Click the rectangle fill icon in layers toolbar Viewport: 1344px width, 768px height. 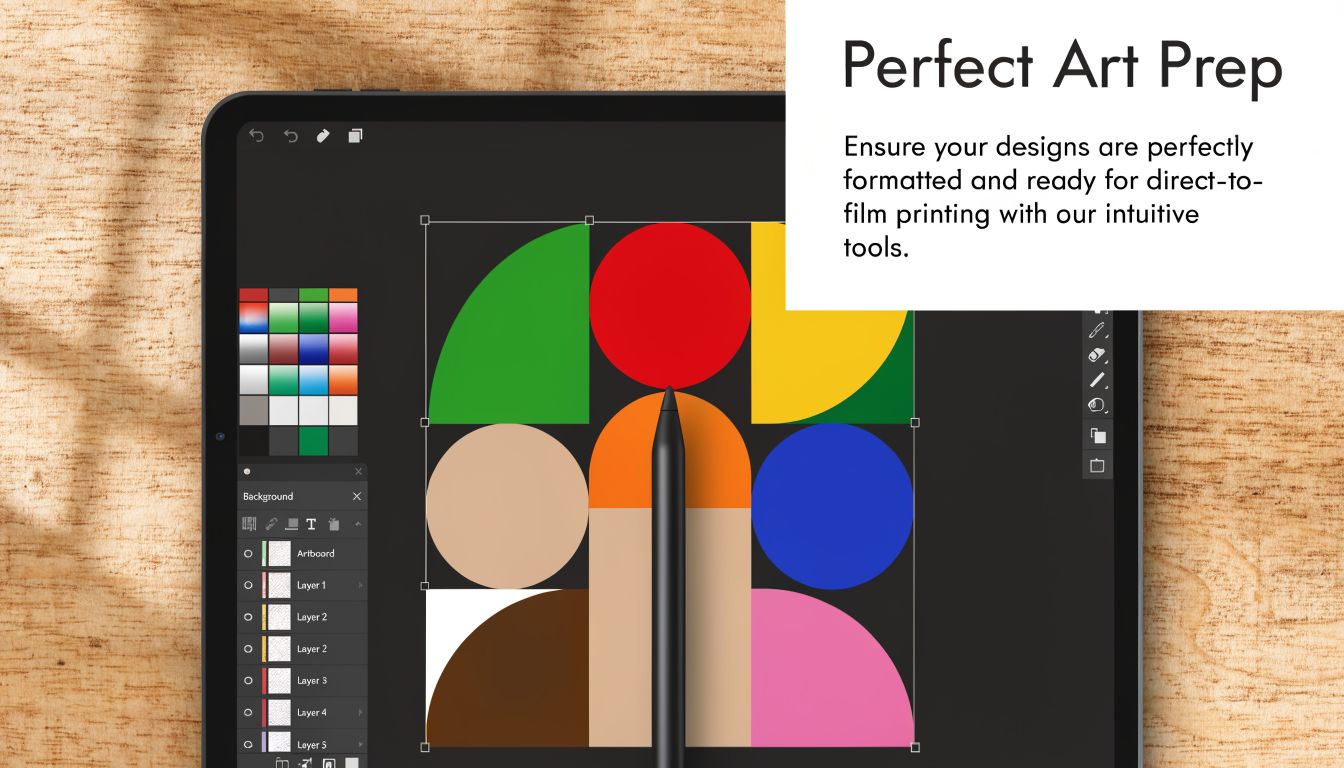tap(292, 524)
